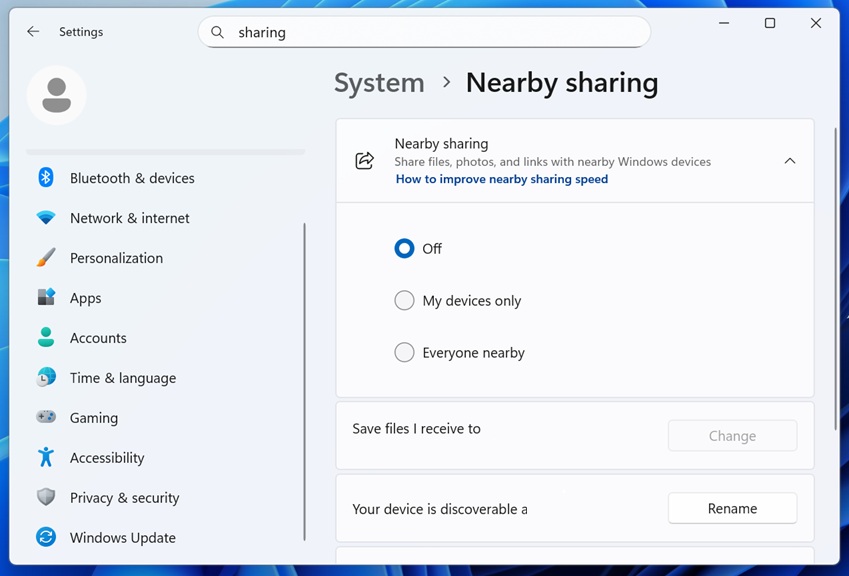The width and height of the screenshot is (849, 576).
Task: Select the Apps icon in sidebar
Action: (46, 298)
